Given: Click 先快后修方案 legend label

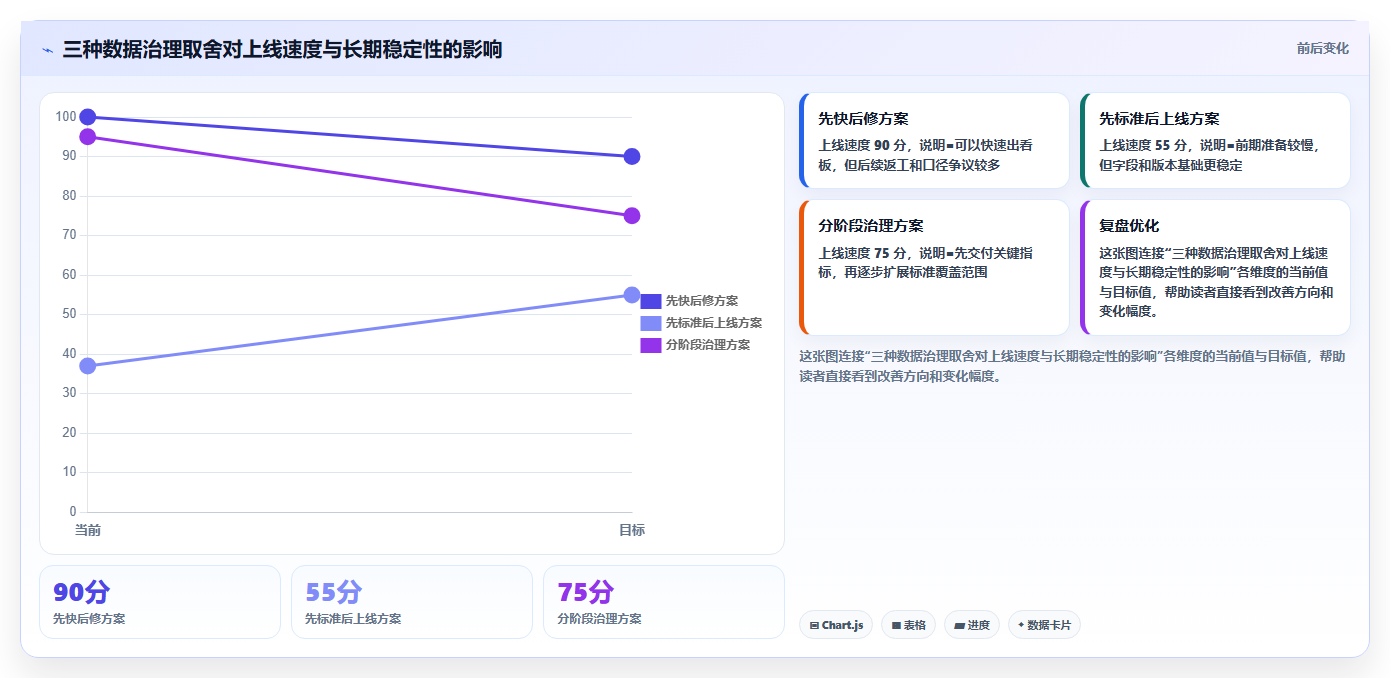Looking at the screenshot, I should (702, 301).
